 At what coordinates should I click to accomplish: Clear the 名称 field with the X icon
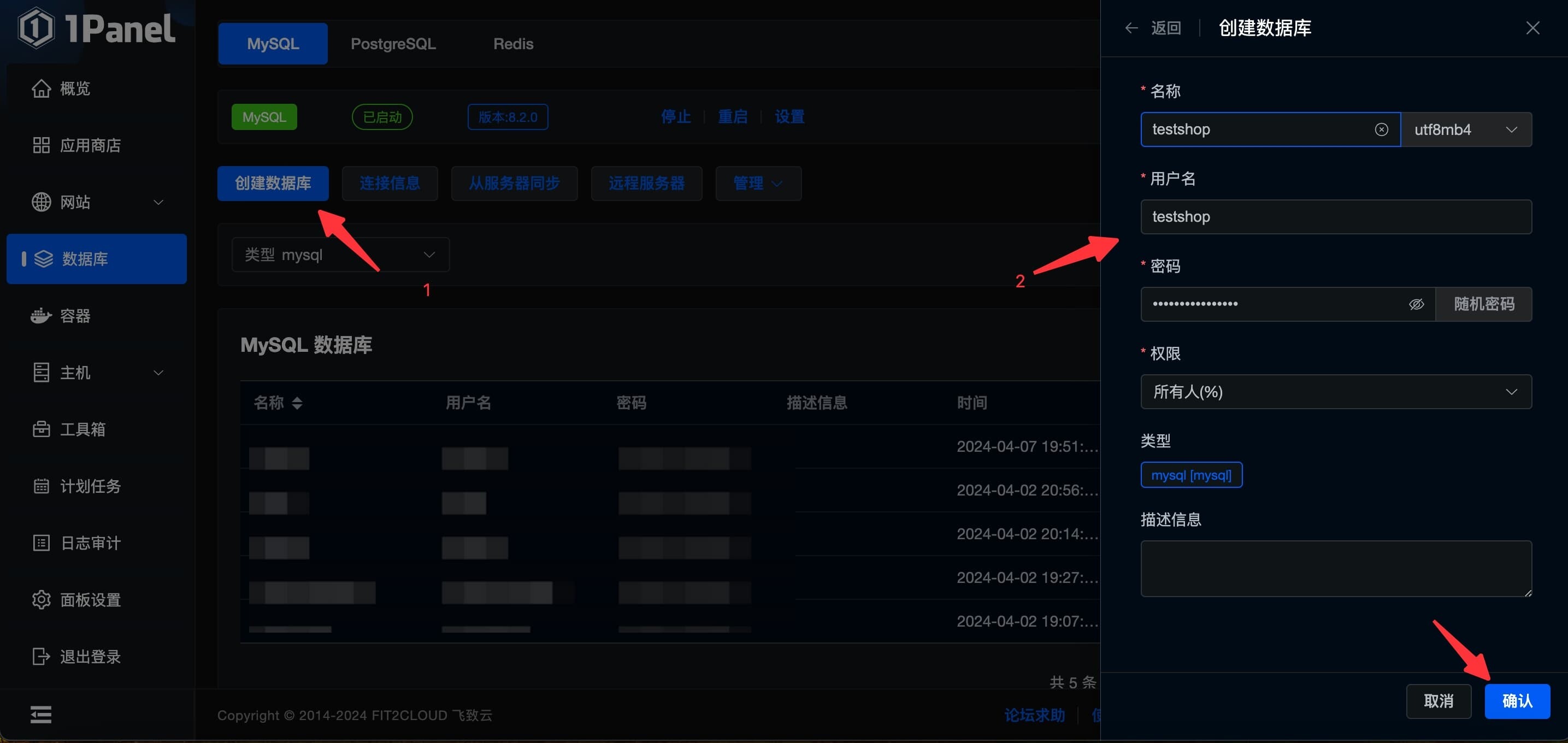[1381, 129]
